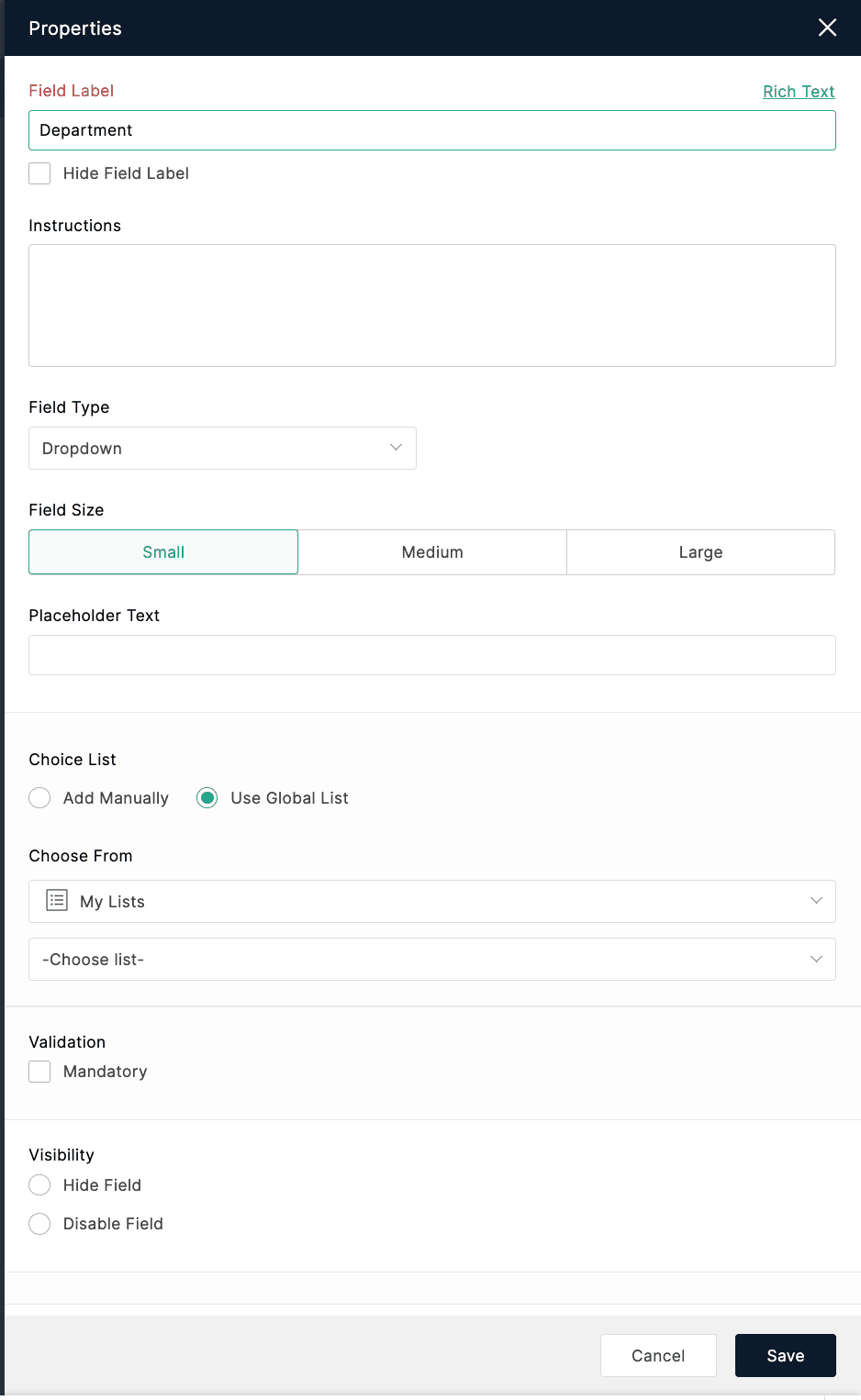
Task: Set field size to Large
Action: (700, 552)
